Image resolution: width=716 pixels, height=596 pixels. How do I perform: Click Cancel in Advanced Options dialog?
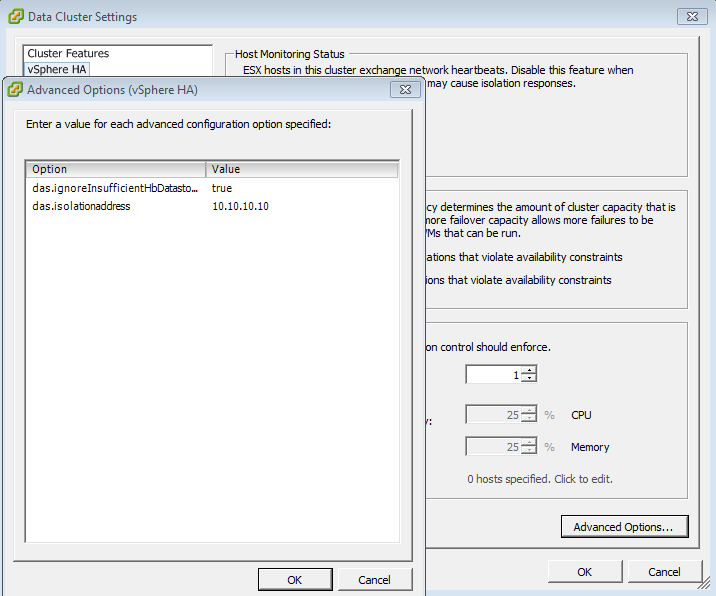374,580
